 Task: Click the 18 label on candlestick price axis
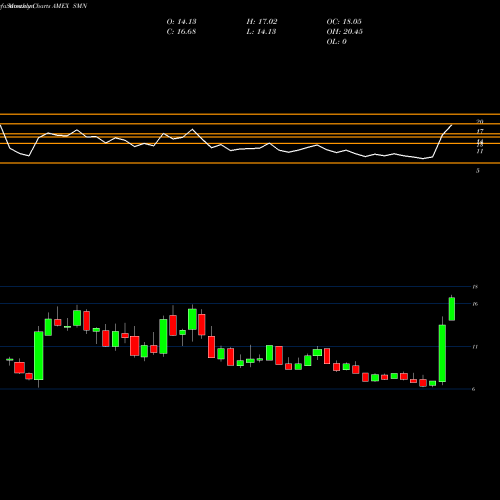pyautogui.click(x=475, y=287)
